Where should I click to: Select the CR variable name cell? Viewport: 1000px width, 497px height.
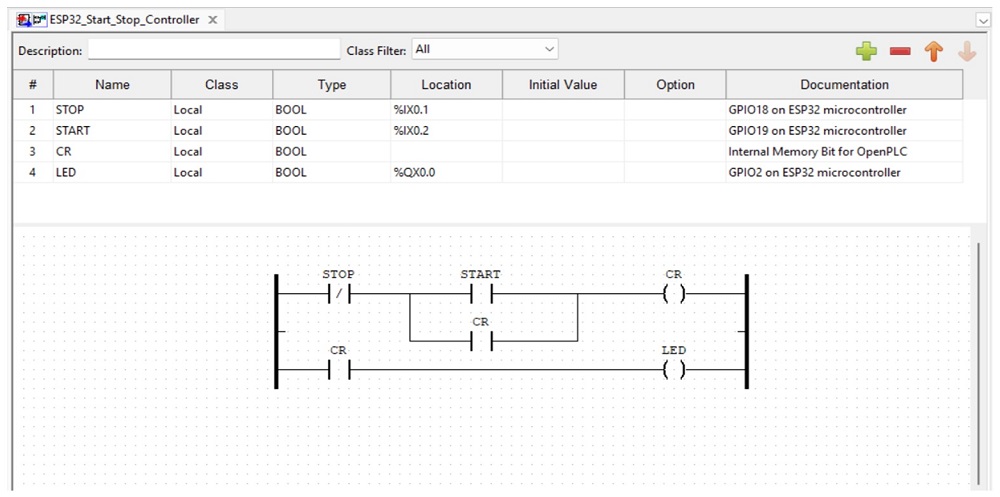112,152
